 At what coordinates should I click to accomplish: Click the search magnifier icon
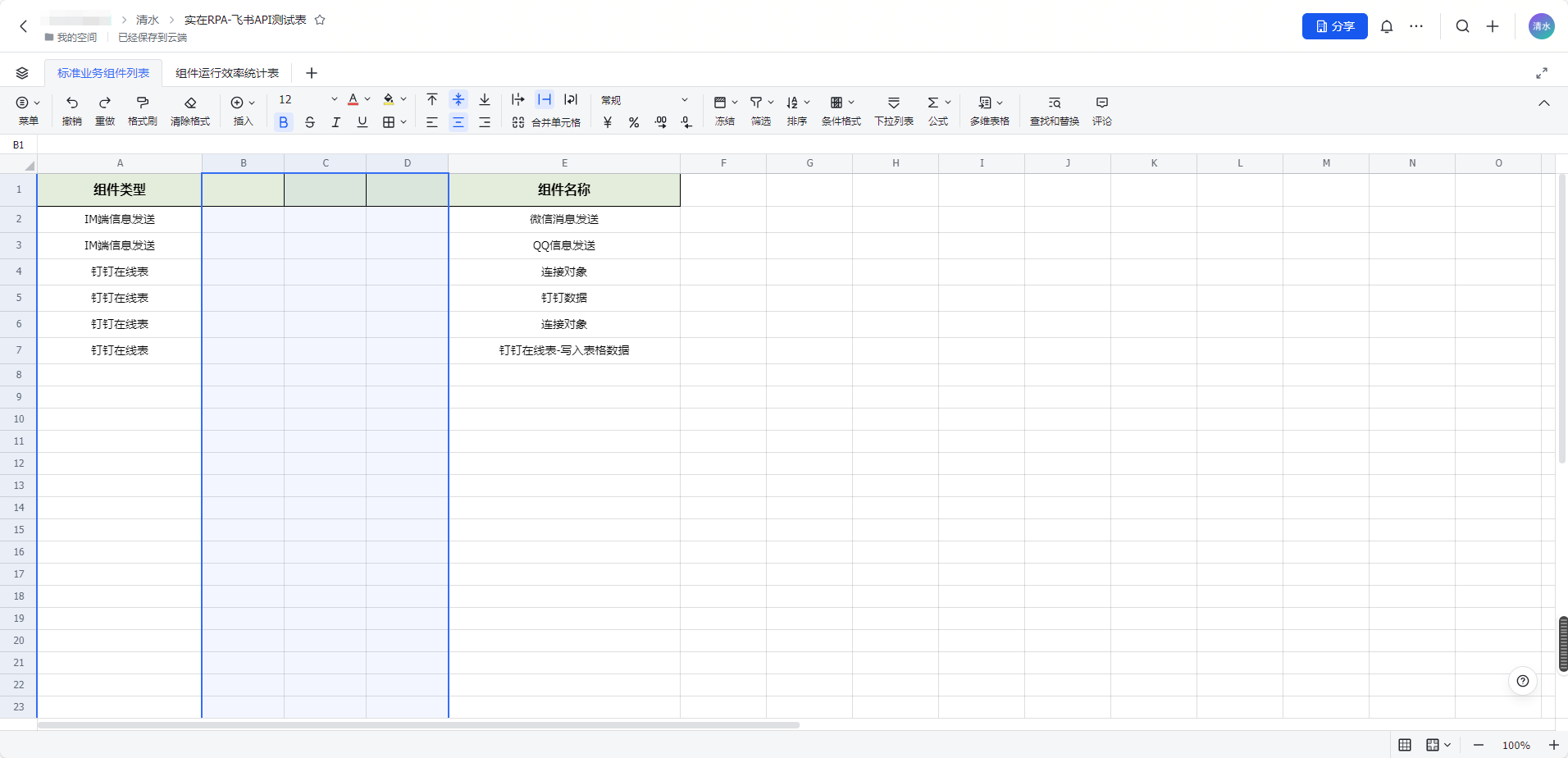1462,26
